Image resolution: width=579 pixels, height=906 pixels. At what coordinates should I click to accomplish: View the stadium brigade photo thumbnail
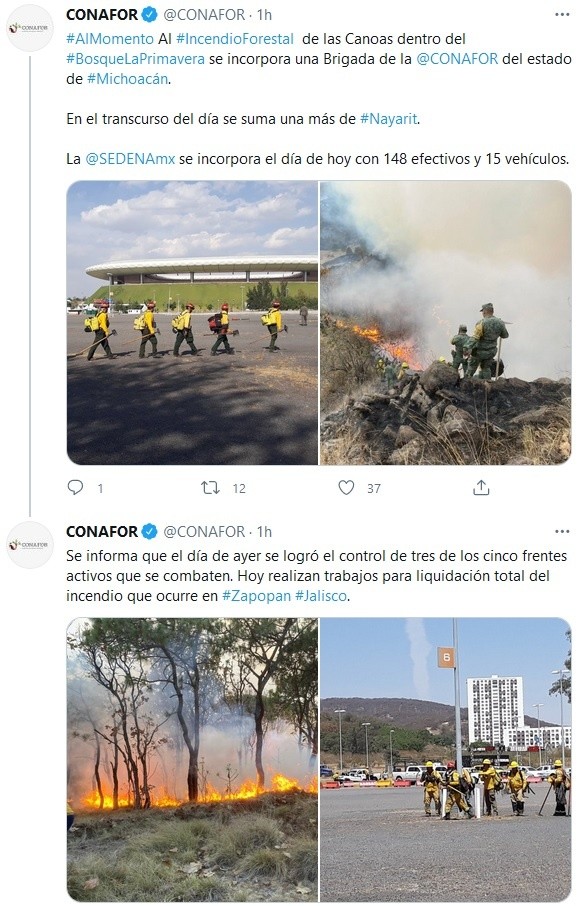[192, 323]
